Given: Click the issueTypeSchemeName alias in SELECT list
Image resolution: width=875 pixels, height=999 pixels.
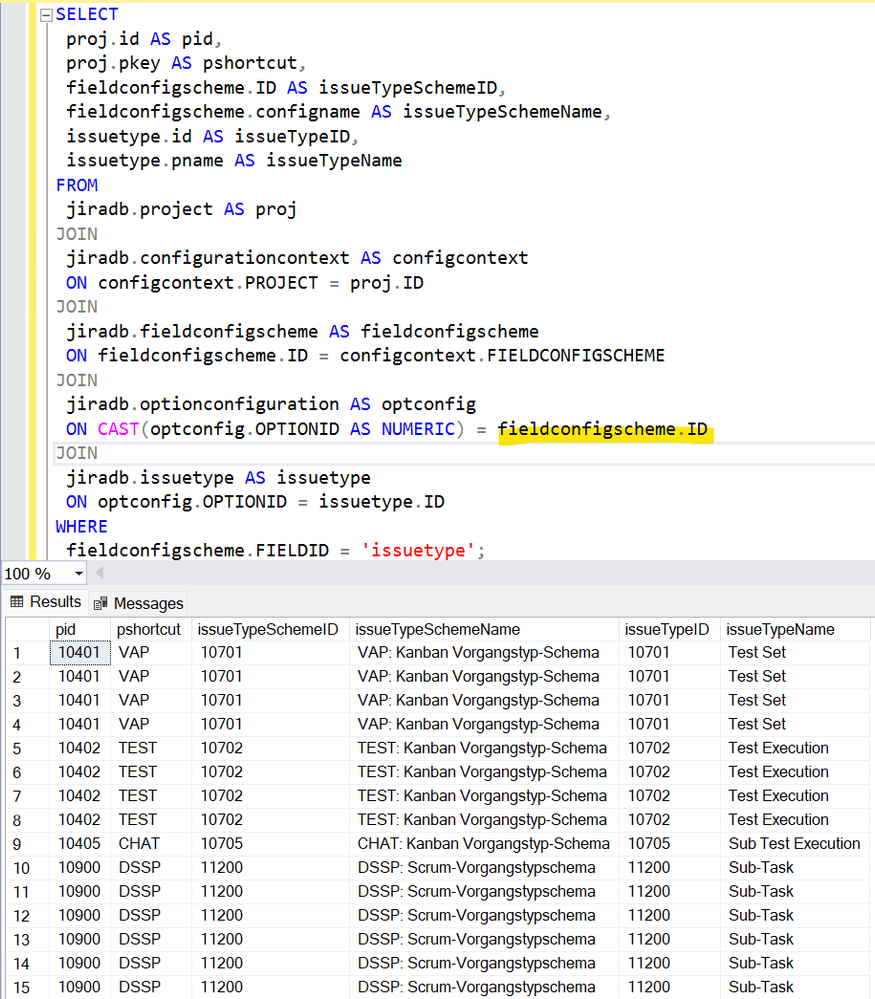Looking at the screenshot, I should tap(502, 112).
